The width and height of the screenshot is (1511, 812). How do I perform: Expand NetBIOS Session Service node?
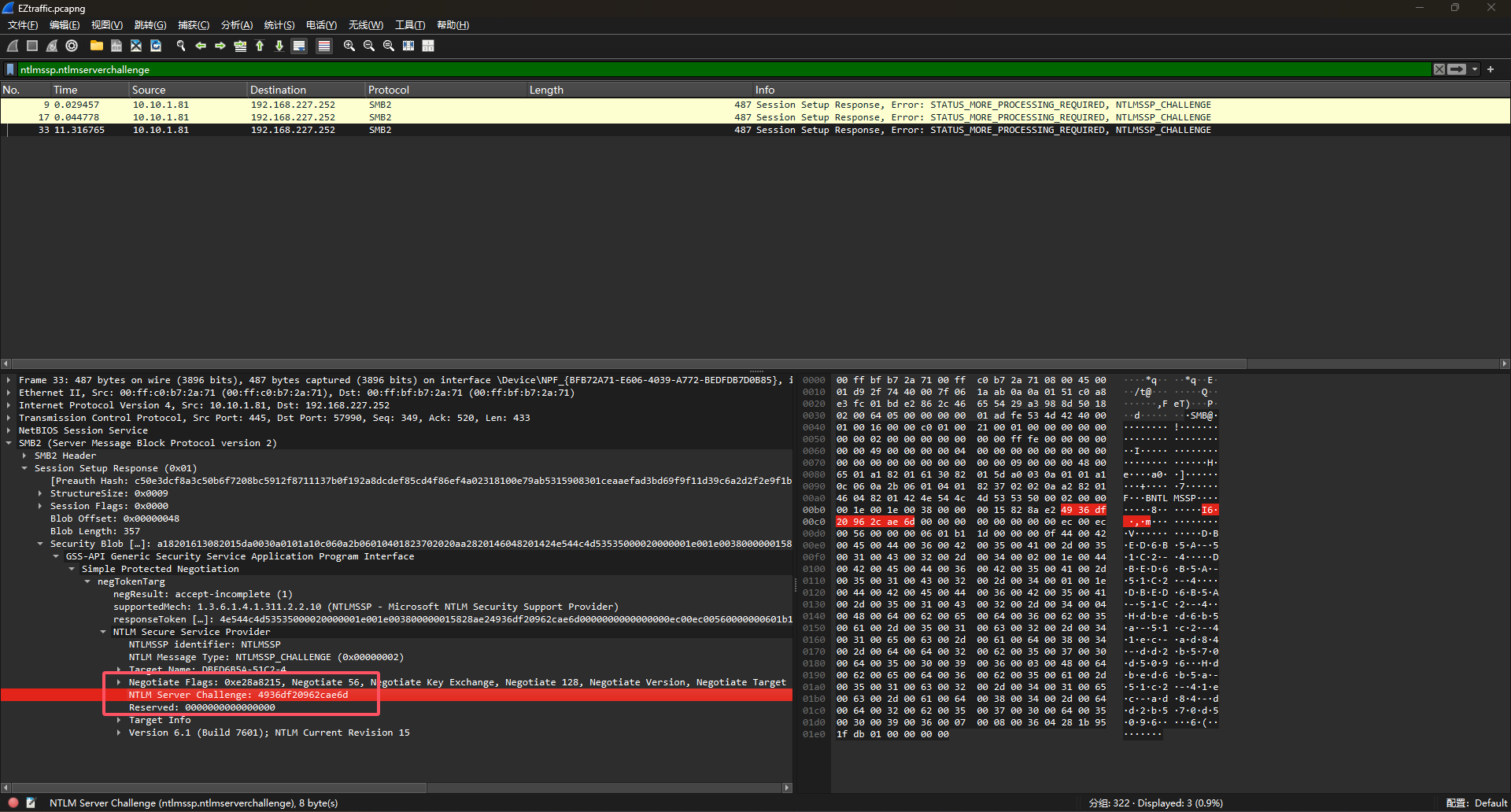pyautogui.click(x=9, y=430)
